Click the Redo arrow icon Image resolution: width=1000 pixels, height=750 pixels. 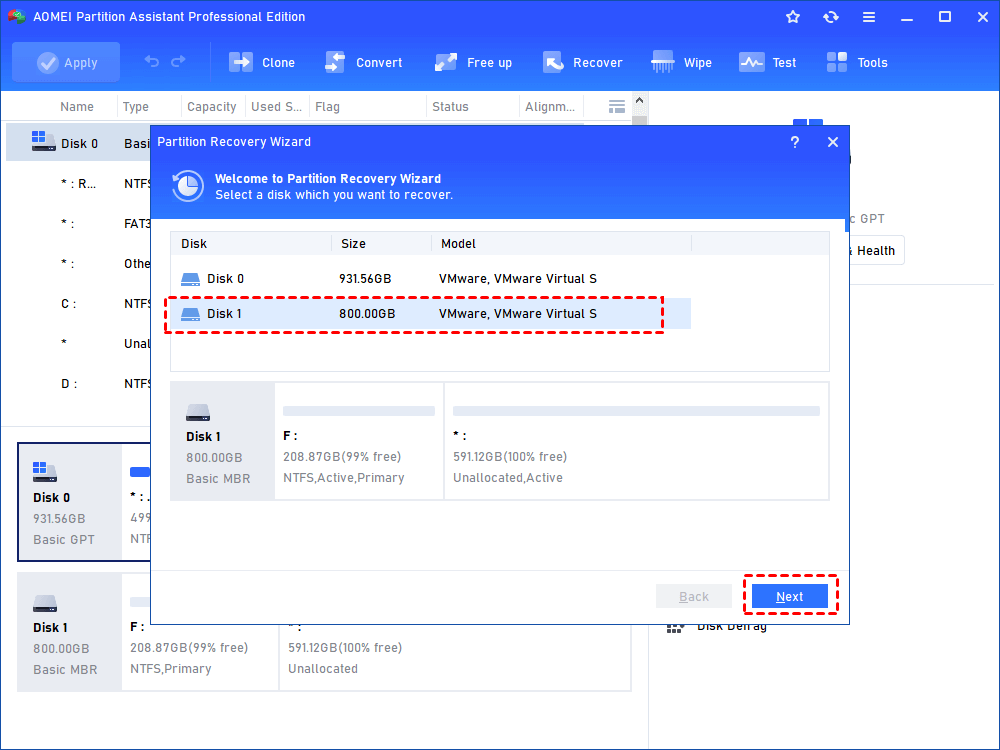coord(178,62)
